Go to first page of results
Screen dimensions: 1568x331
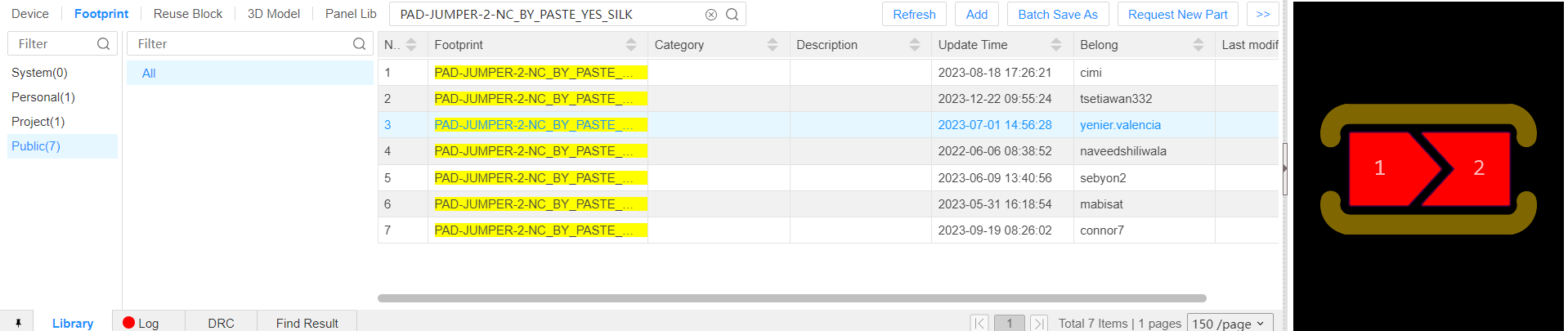pyautogui.click(x=979, y=323)
